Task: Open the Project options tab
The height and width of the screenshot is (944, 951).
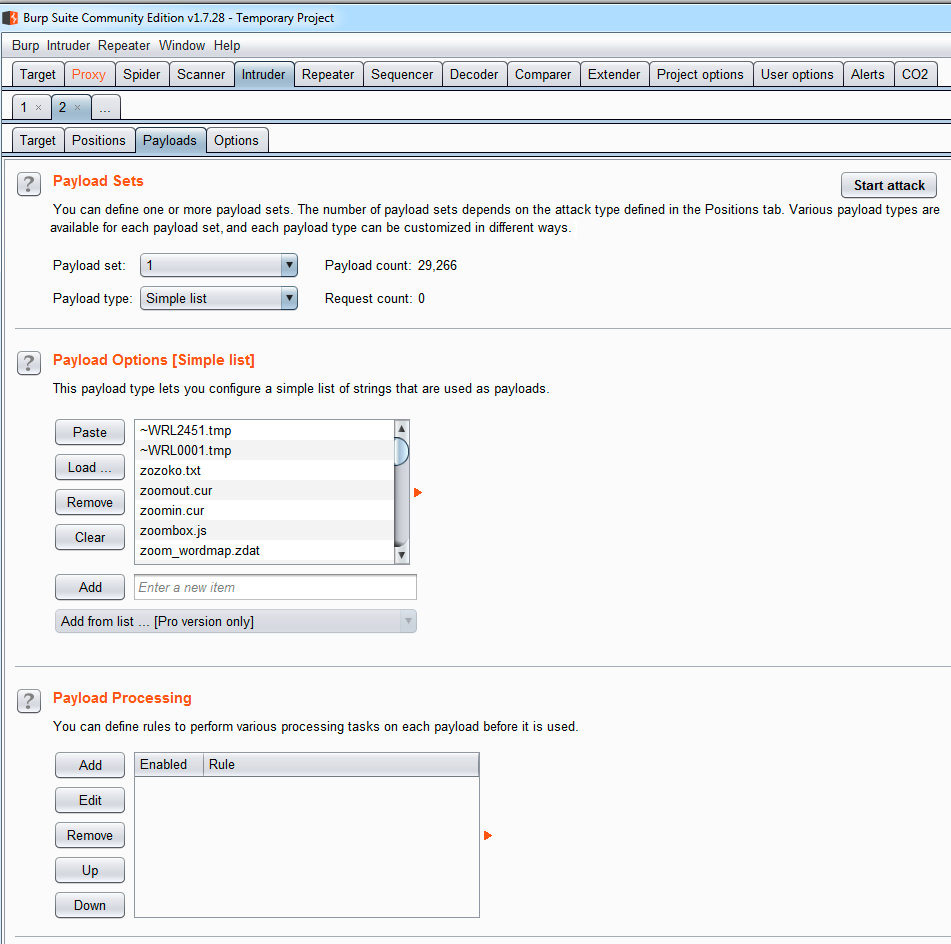Action: coord(700,74)
